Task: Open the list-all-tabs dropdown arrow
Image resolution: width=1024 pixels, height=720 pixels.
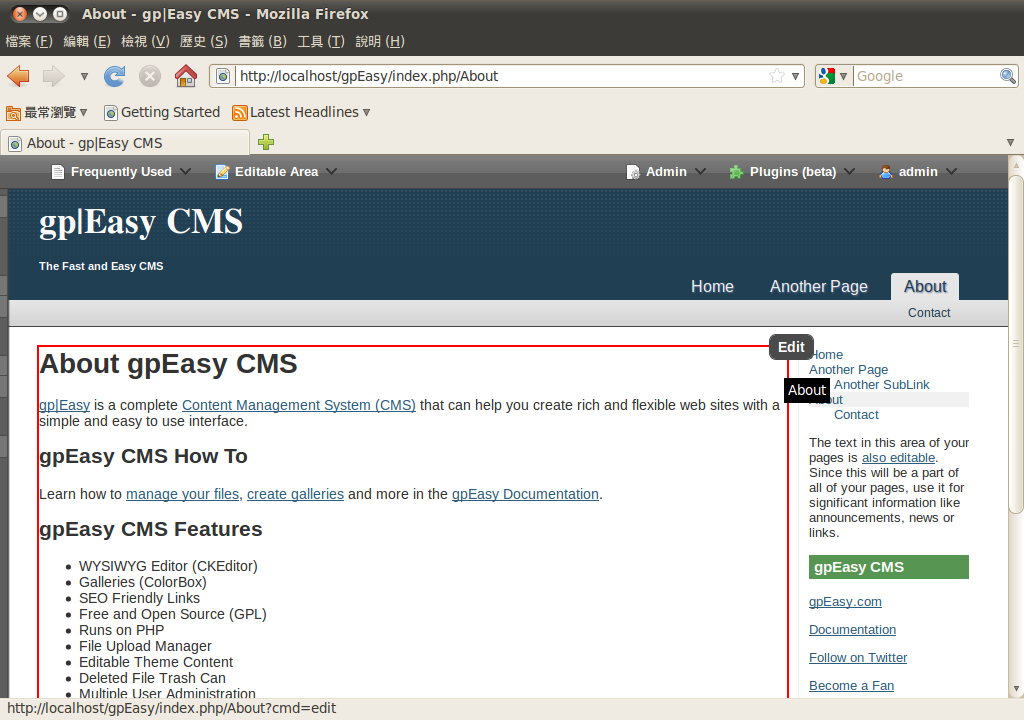Action: 1010,142
